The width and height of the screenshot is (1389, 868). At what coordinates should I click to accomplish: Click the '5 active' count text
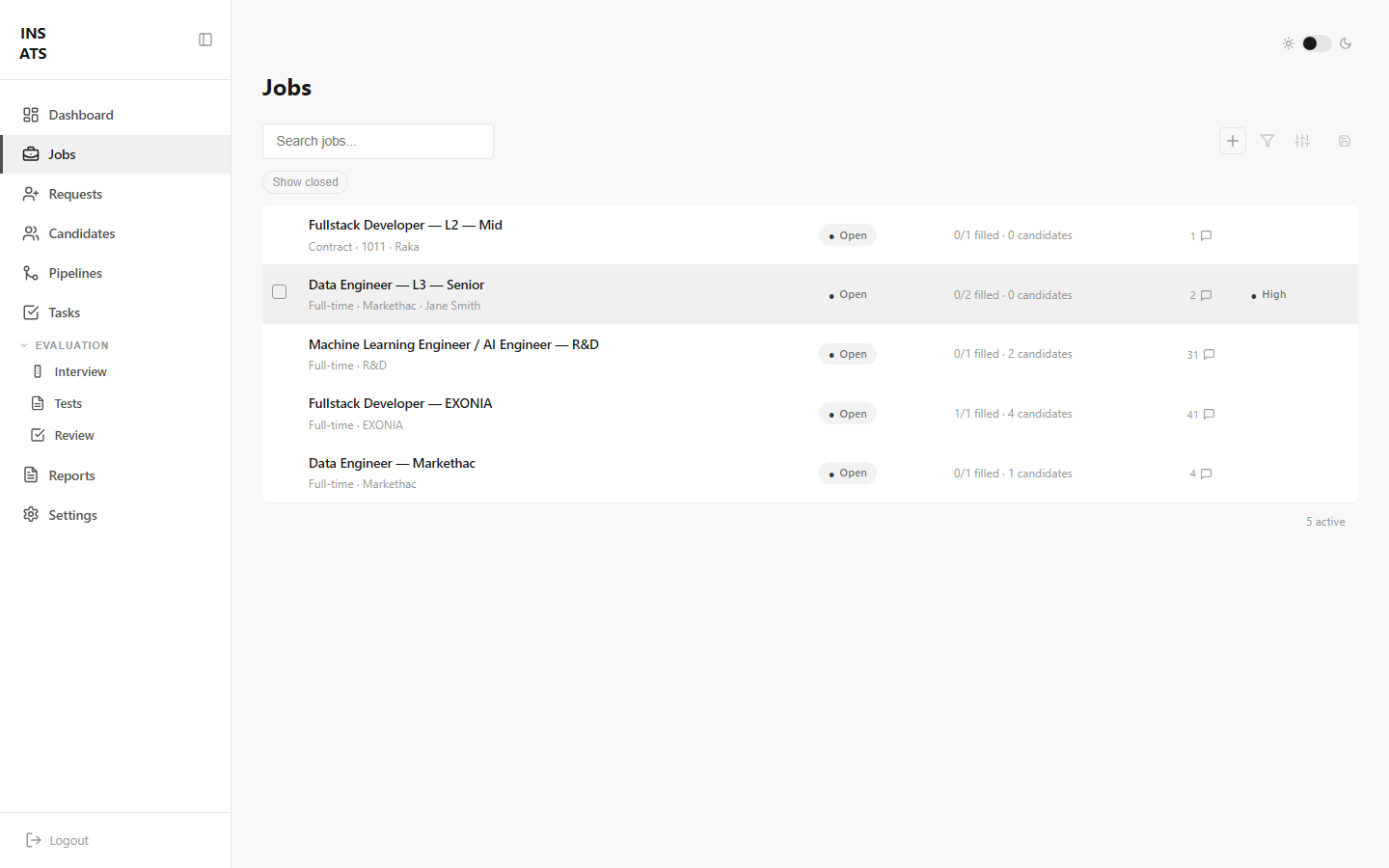click(1325, 522)
